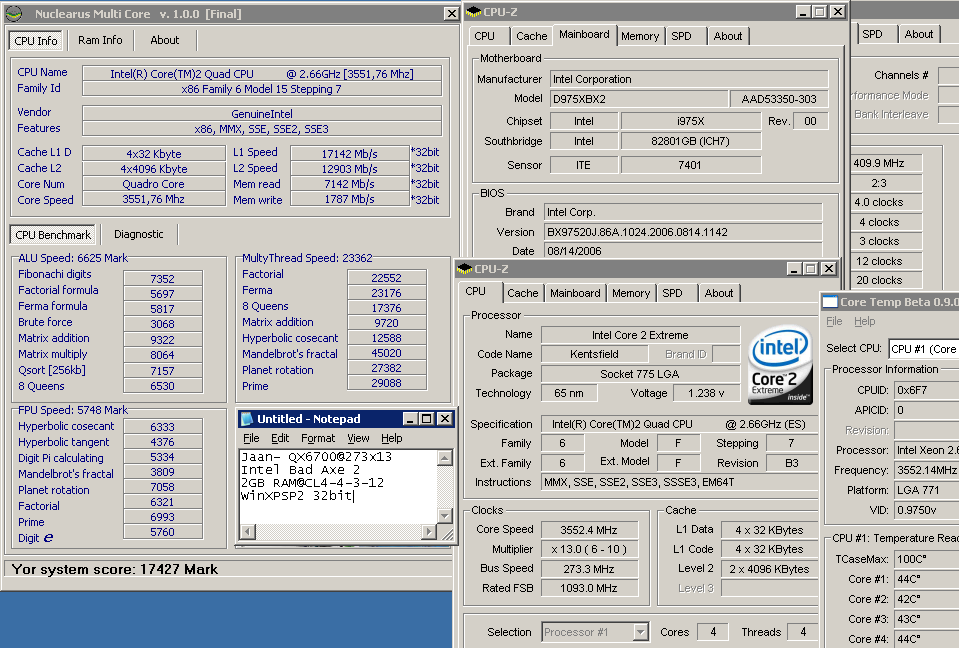Click the Notepad vertical scrollbar up arrow
This screenshot has width=959, height=648.
coord(445,457)
